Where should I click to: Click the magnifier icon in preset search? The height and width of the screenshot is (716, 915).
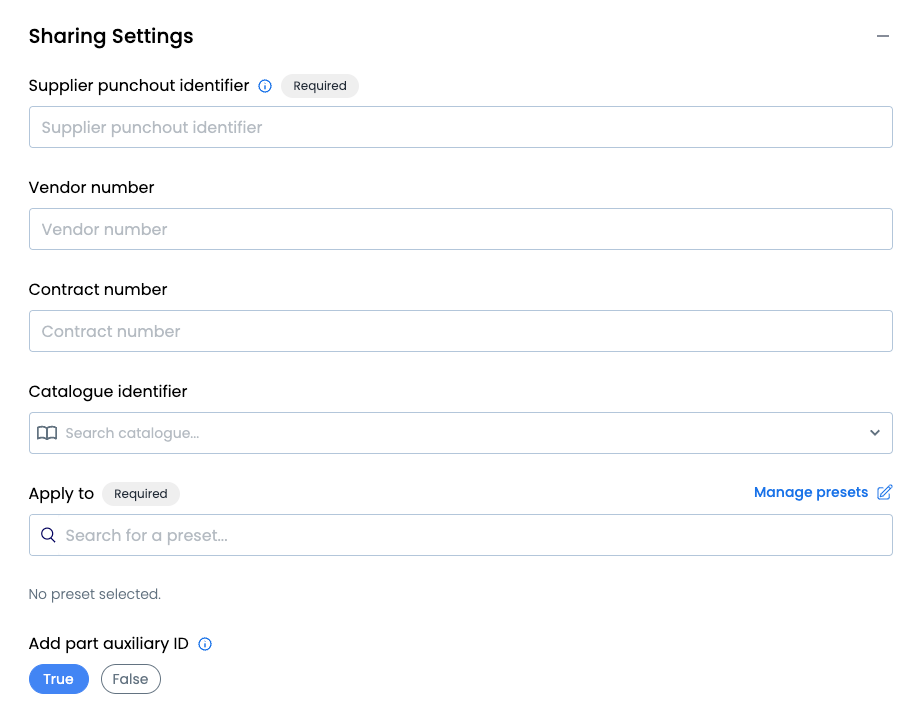coord(48,535)
